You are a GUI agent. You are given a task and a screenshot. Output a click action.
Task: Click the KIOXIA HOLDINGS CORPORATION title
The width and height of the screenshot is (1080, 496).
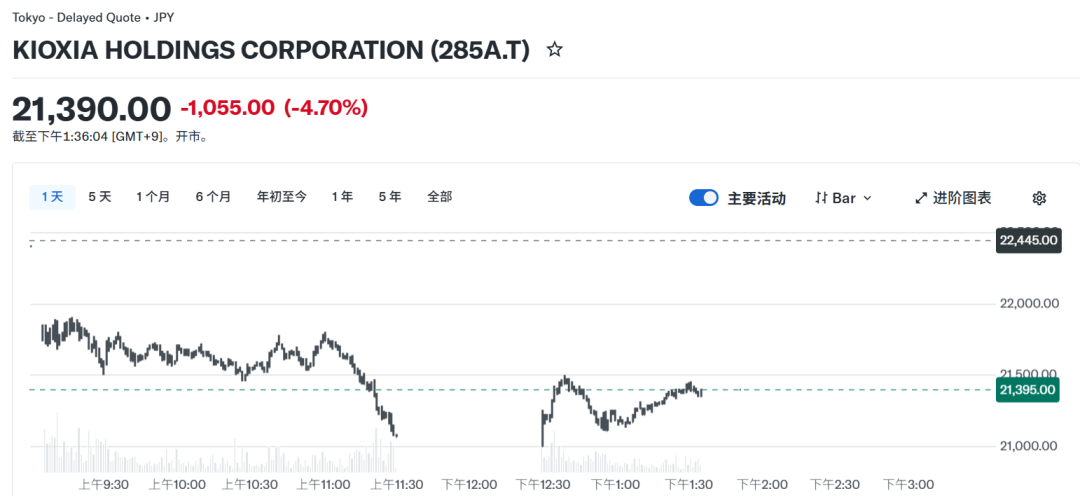click(x=270, y=50)
